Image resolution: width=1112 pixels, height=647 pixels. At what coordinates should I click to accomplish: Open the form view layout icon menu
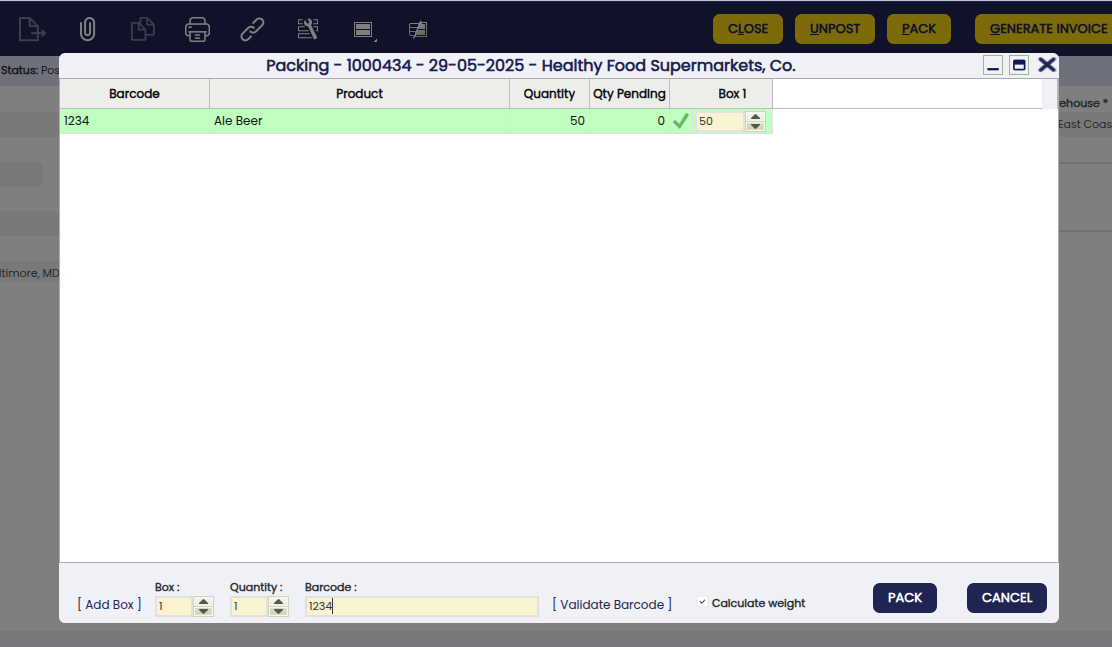coord(363,30)
